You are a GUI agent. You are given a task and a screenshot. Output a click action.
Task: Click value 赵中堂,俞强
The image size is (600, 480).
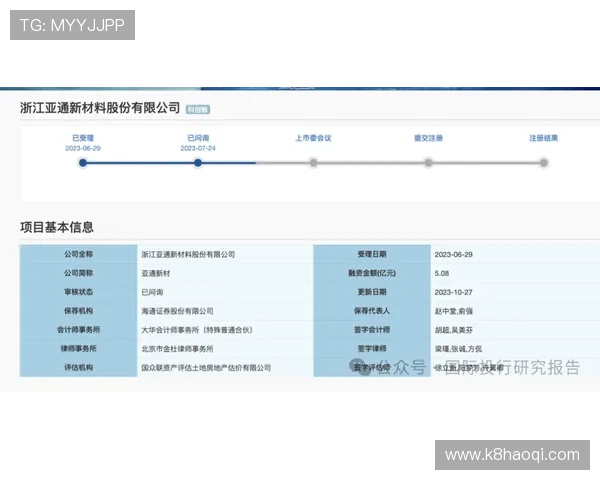tap(453, 311)
